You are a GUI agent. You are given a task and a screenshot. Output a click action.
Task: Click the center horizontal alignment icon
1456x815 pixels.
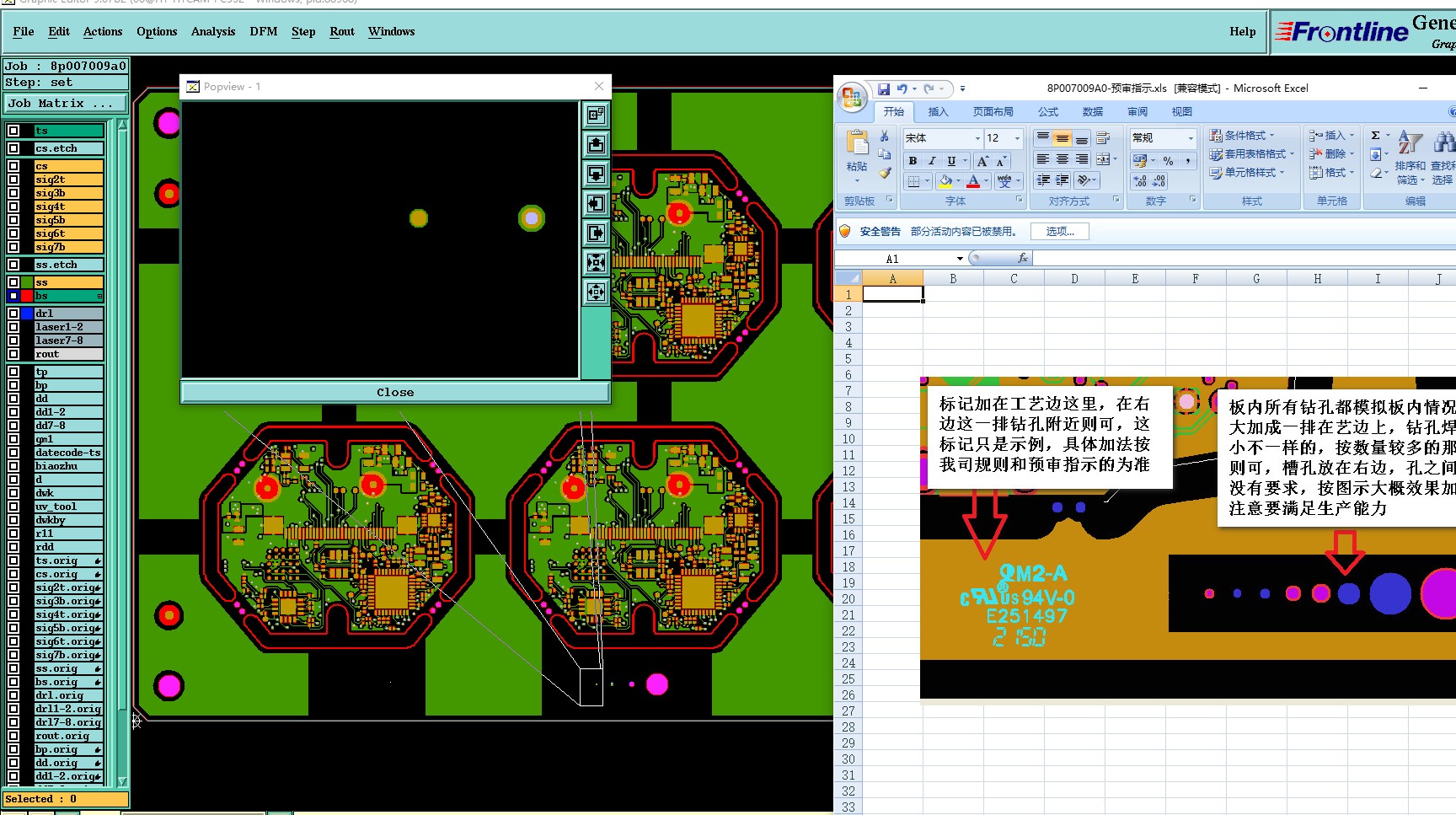(1062, 159)
